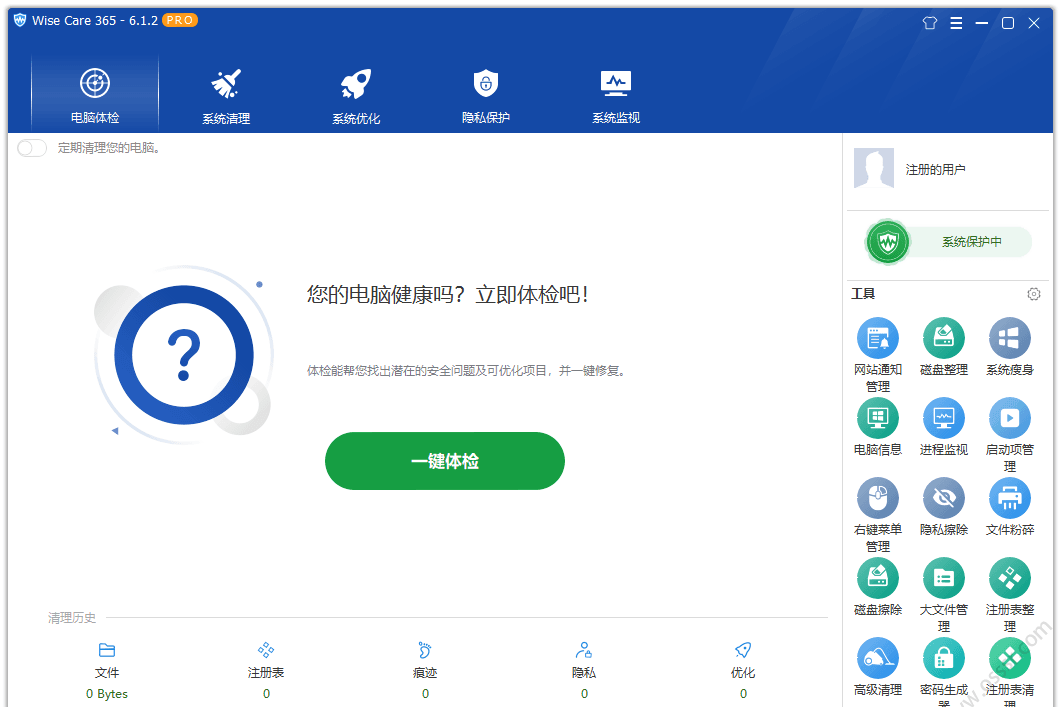Click 注册的用户 label
Viewport: 1061px width, 707px height.
[x=935, y=169]
